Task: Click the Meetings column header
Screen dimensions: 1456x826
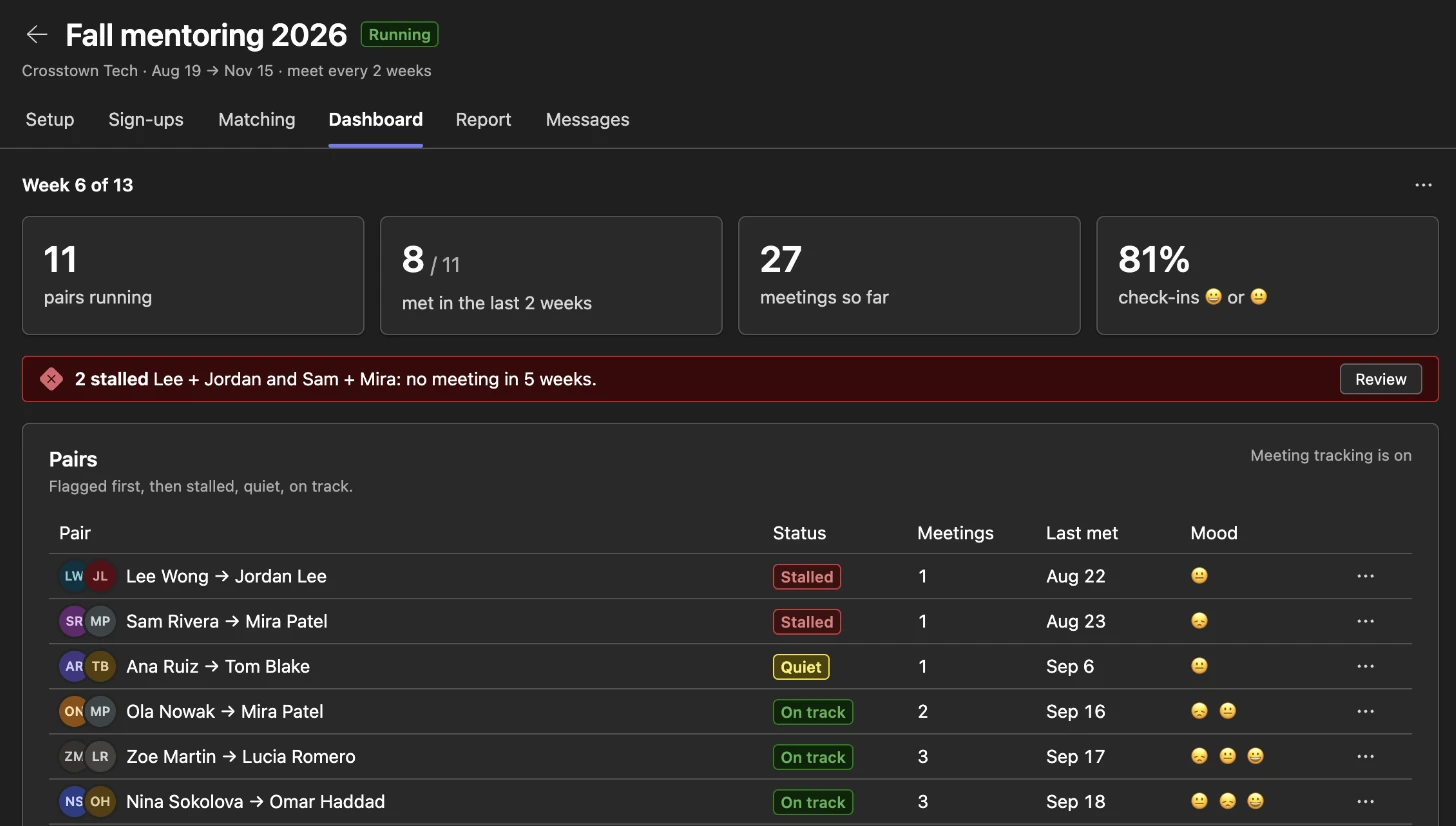Action: click(x=956, y=533)
